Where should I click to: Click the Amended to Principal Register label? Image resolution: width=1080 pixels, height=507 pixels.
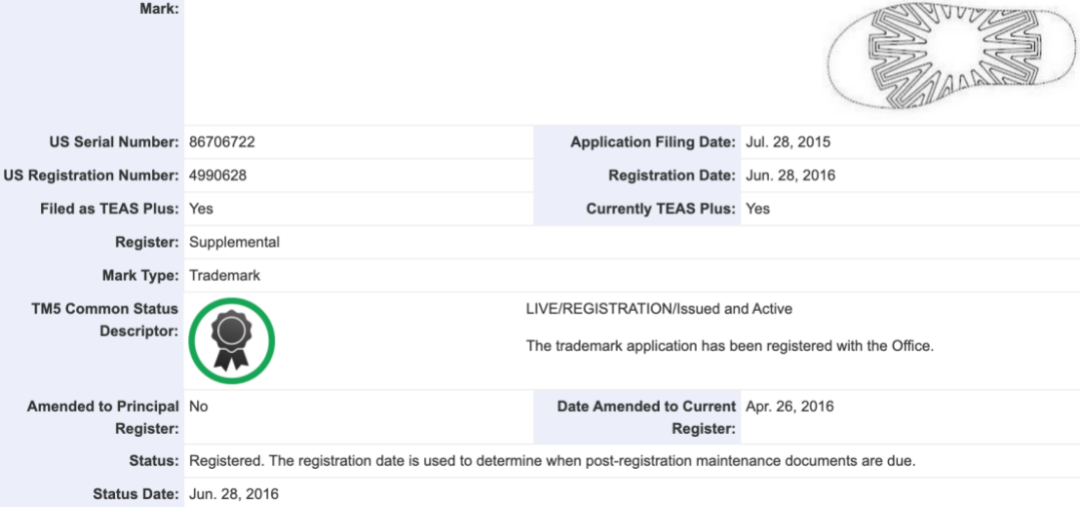pyautogui.click(x=103, y=417)
